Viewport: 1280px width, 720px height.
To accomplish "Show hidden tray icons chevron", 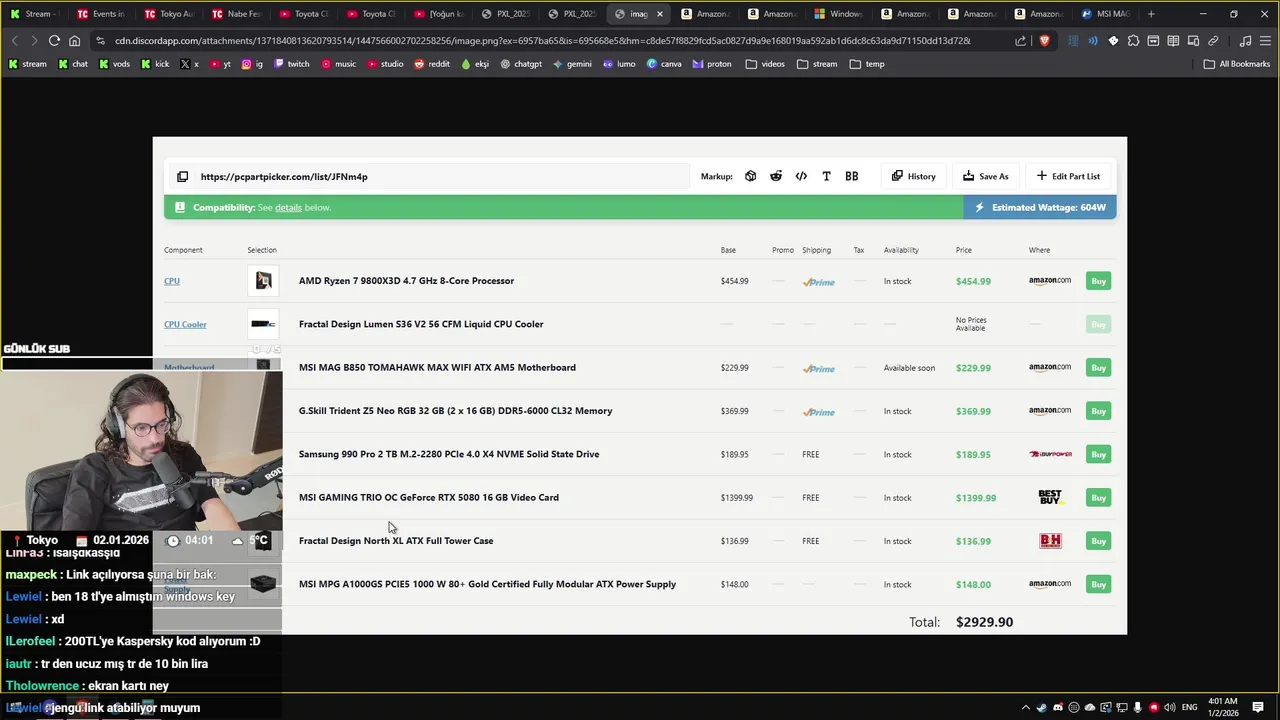I will (1025, 707).
